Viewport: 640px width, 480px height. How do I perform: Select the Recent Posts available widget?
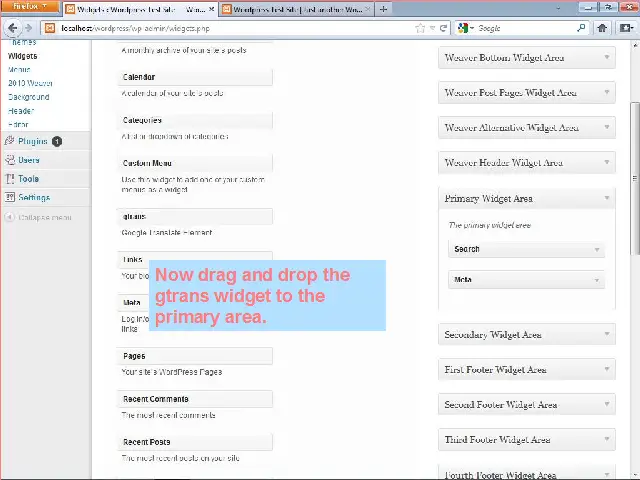(195, 442)
